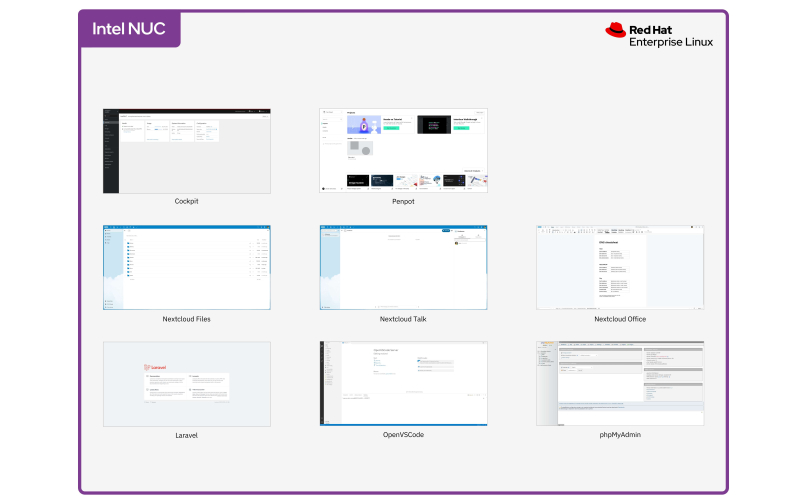Click the Nextcloud Files caption
The height and width of the screenshot is (504, 807).
click(x=186, y=319)
